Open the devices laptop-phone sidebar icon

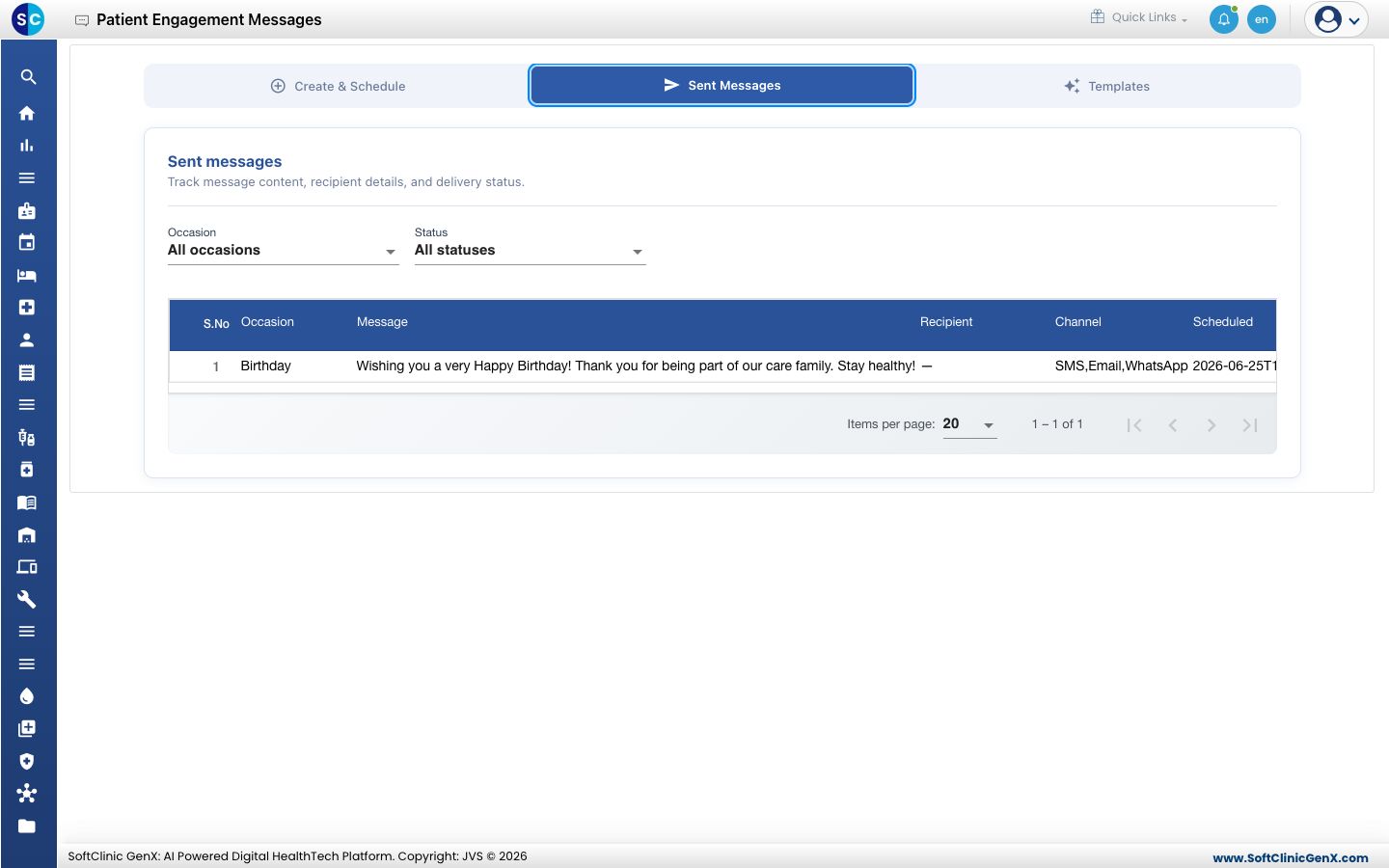click(27, 567)
